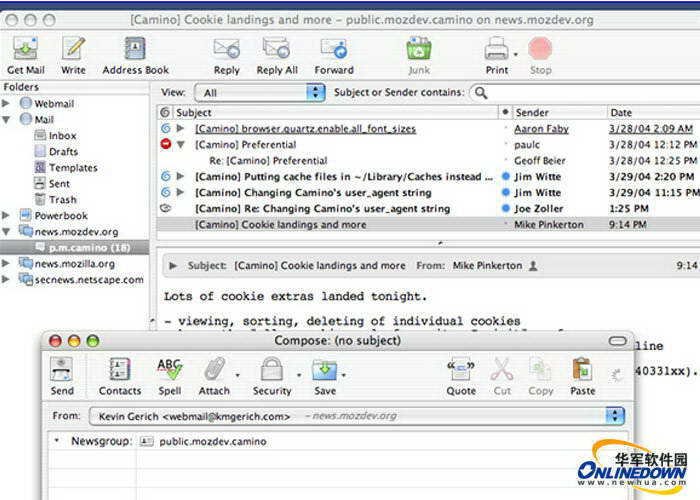Image resolution: width=700 pixels, height=500 pixels.
Task: Open the browser.quartz.enable.all_font_sizes message
Action: (305, 129)
